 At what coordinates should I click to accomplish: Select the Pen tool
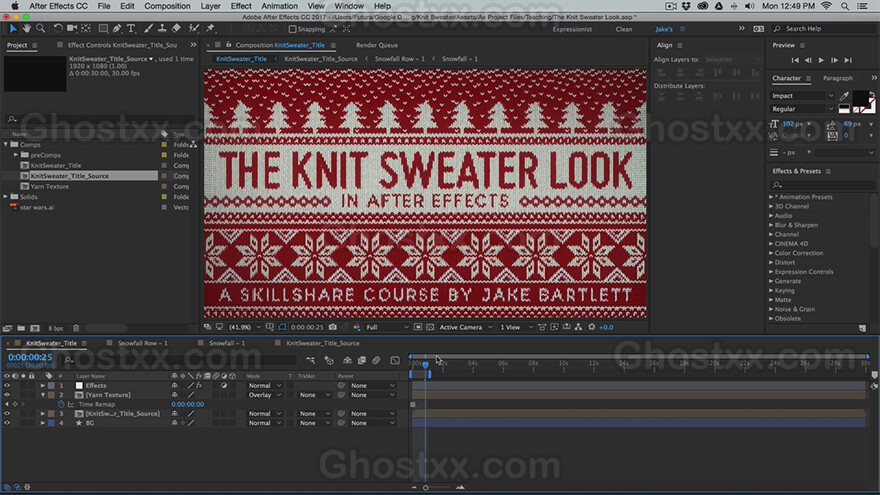click(x=117, y=28)
